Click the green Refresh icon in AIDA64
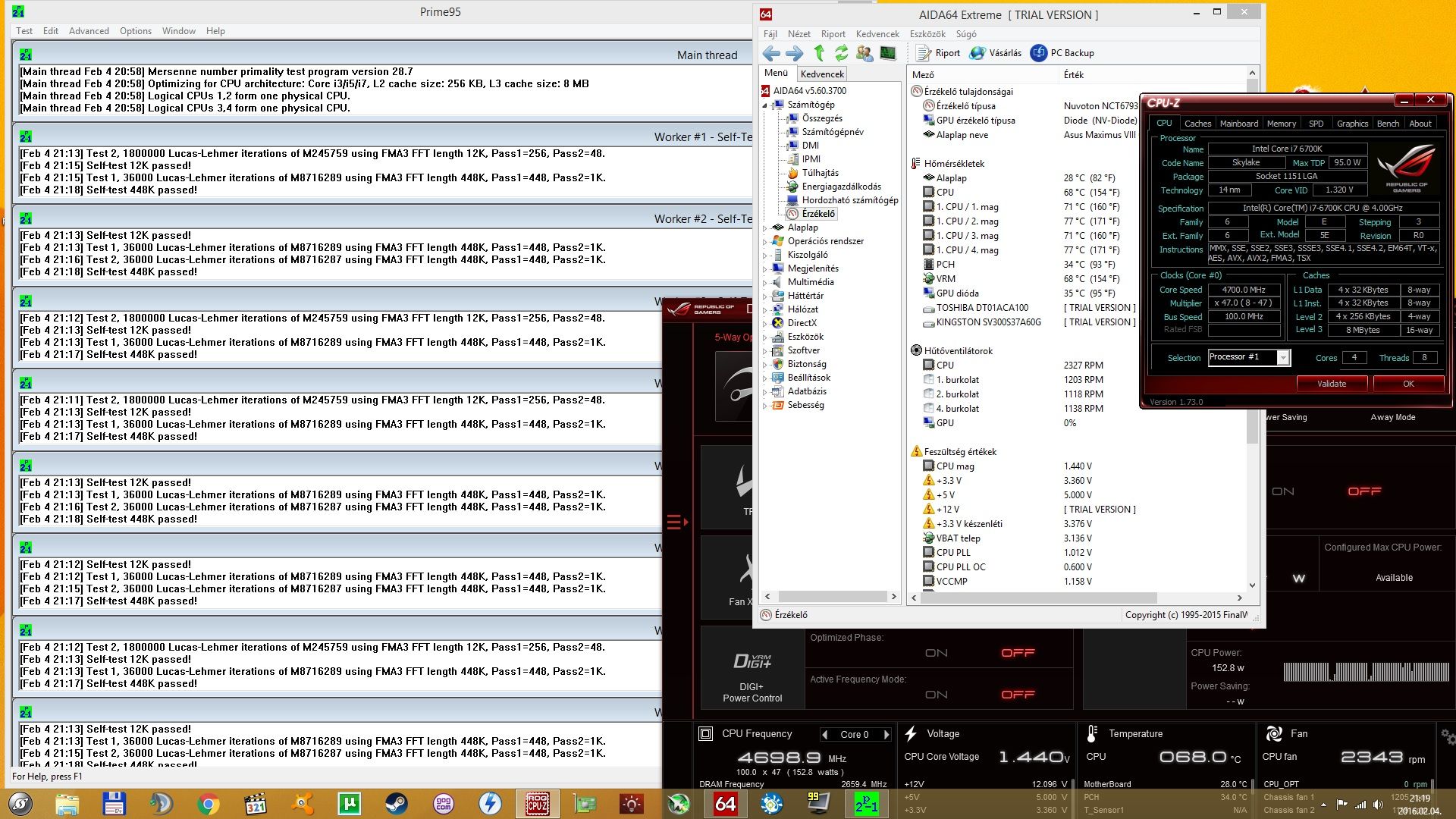Image resolution: width=1456 pixels, height=819 pixels. pyautogui.click(x=841, y=53)
